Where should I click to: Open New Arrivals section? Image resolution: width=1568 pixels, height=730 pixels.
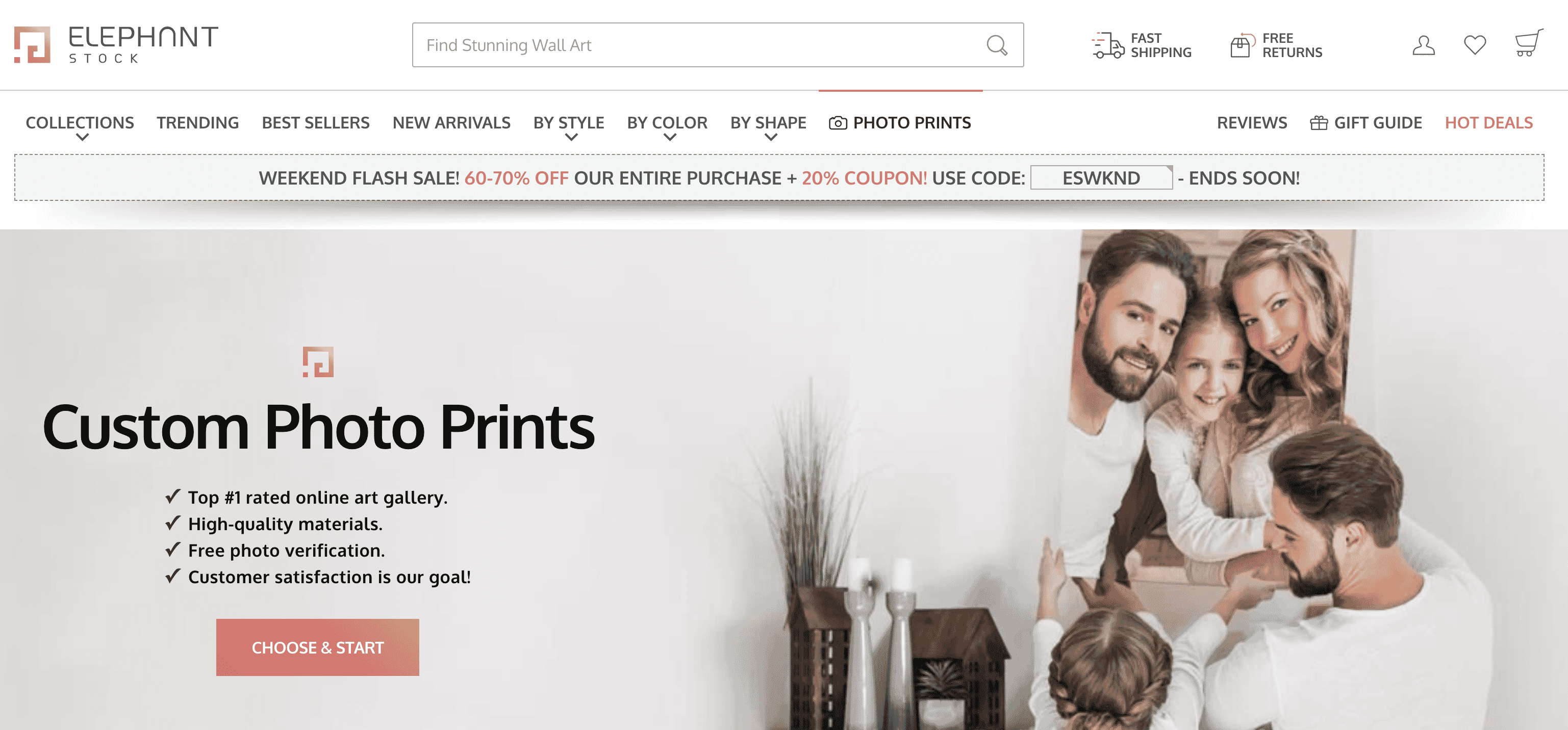[x=451, y=123]
